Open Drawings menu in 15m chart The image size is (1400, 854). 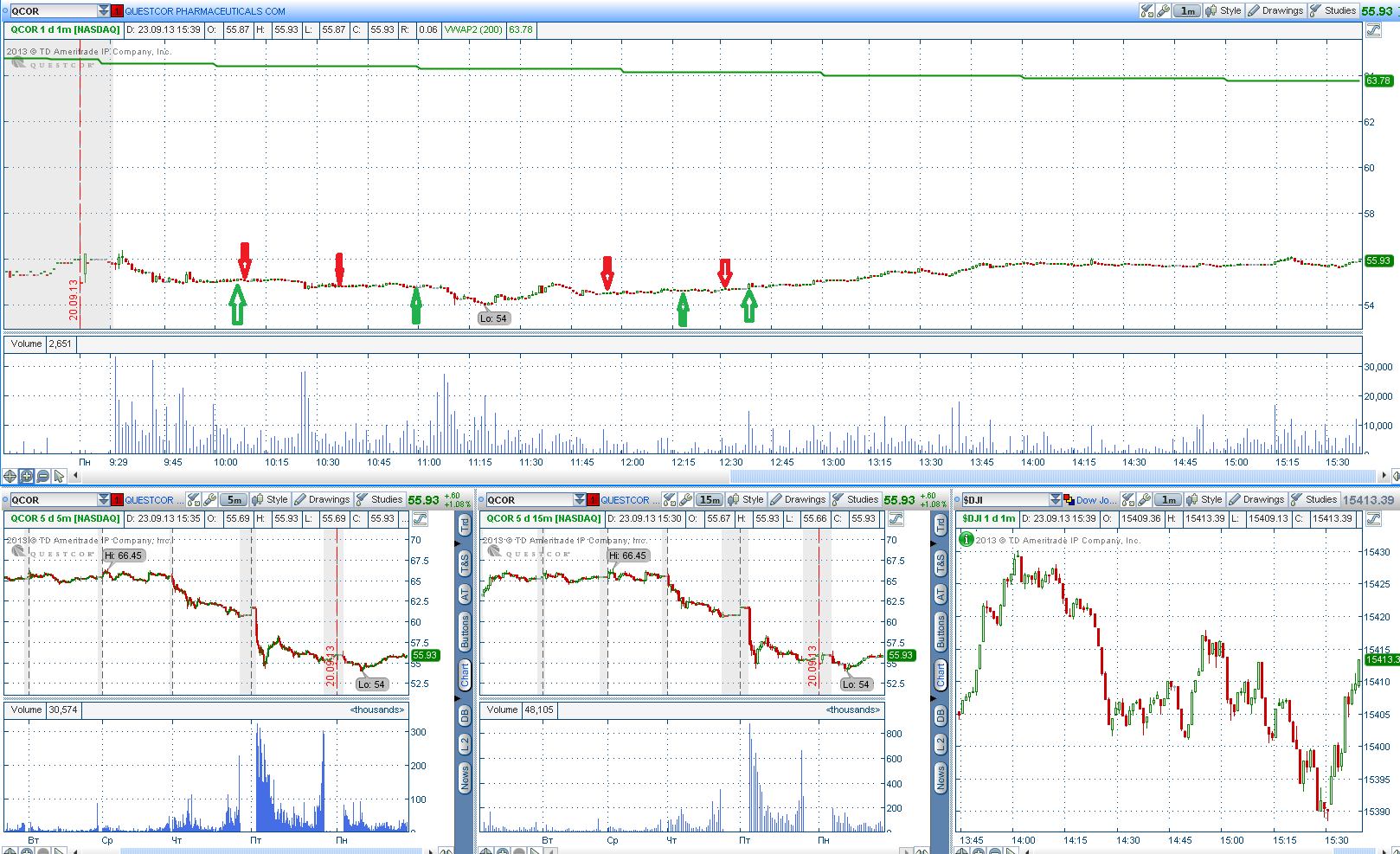pos(798,500)
